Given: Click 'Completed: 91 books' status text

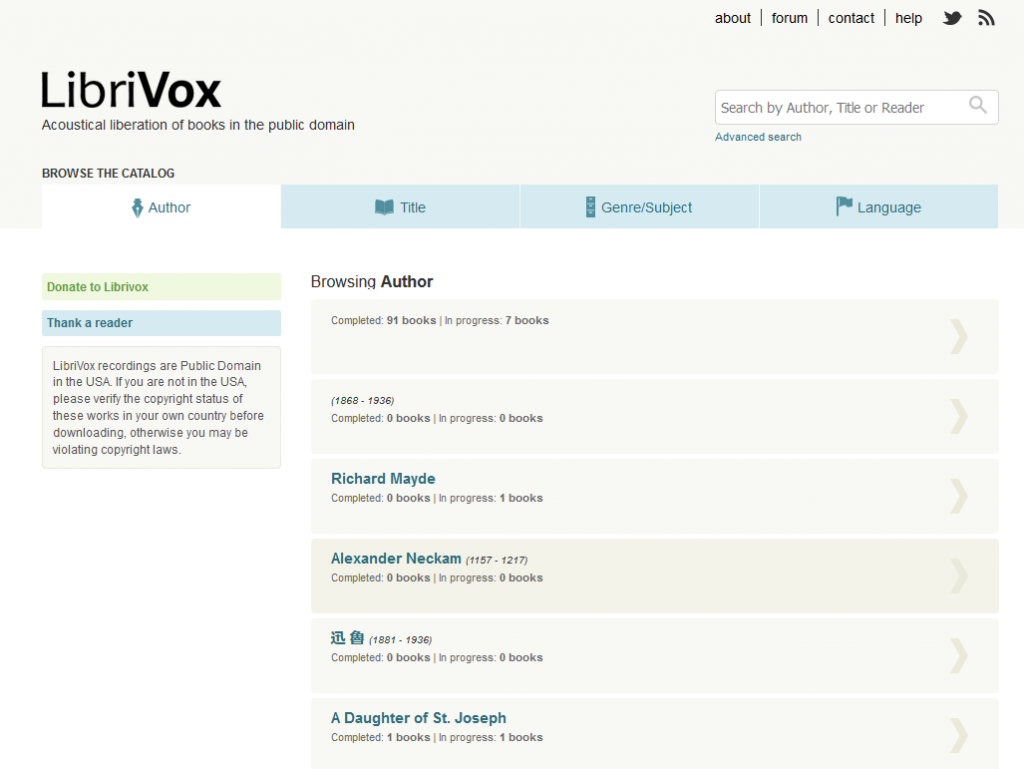Looking at the screenshot, I should click(383, 321).
